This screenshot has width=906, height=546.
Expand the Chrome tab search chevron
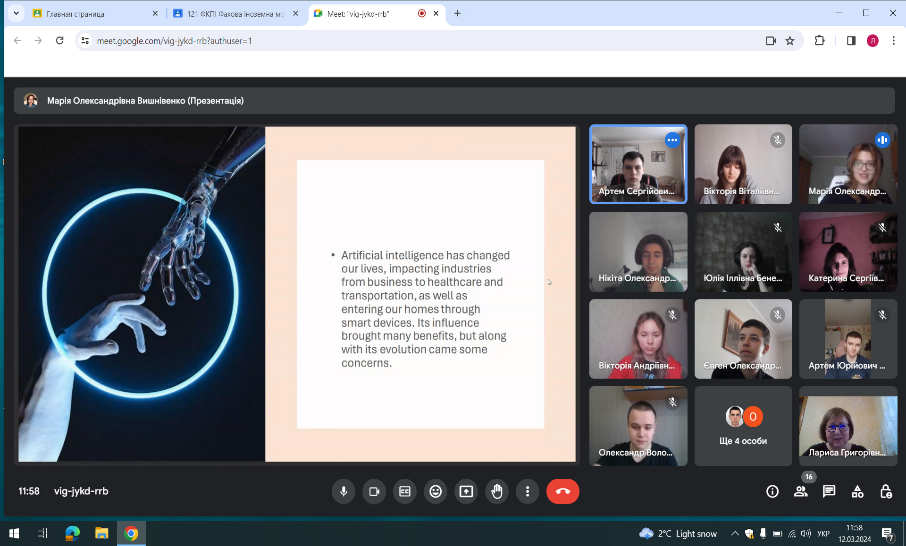16,14
